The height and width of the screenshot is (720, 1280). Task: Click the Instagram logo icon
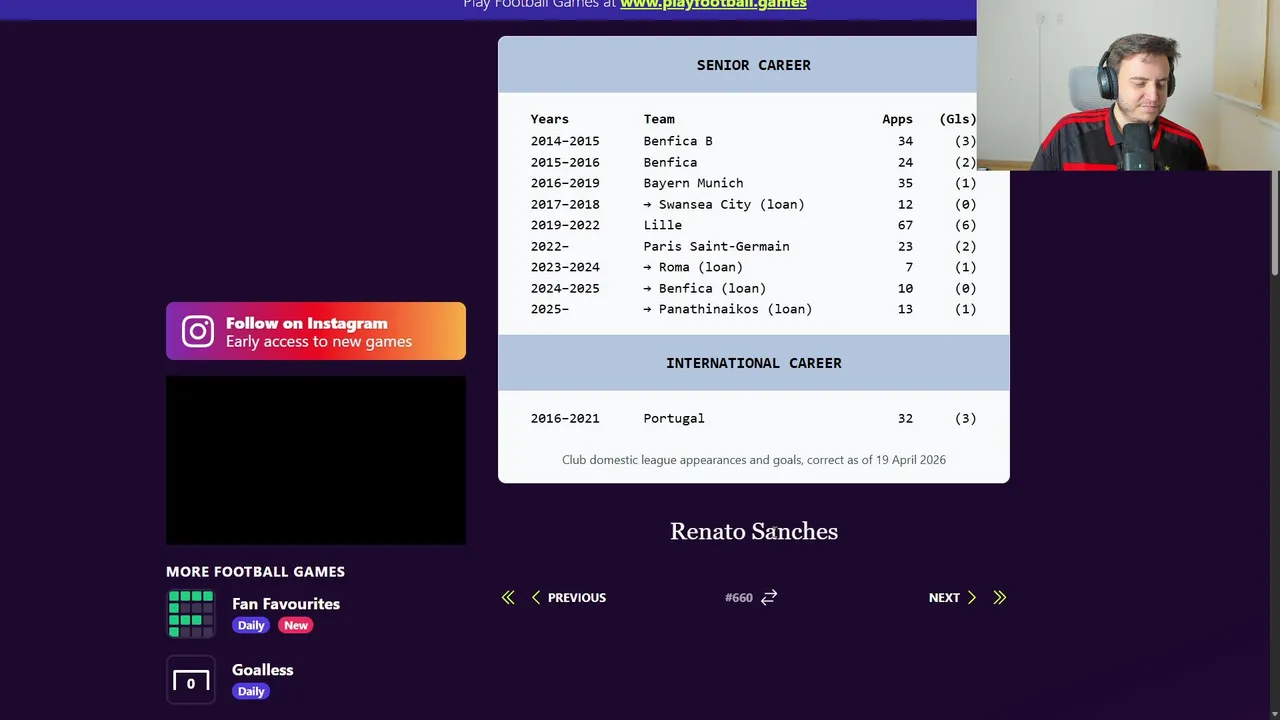(x=198, y=332)
